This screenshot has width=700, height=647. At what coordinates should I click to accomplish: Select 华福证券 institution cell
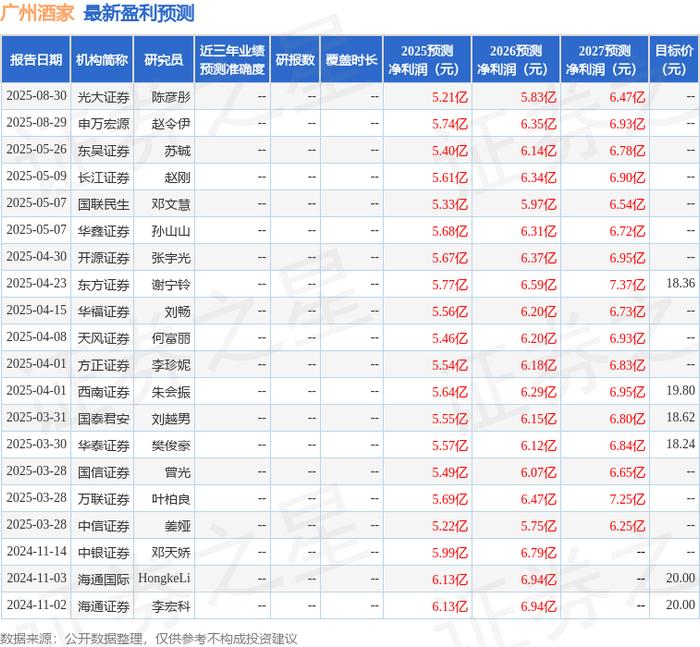coord(104,311)
